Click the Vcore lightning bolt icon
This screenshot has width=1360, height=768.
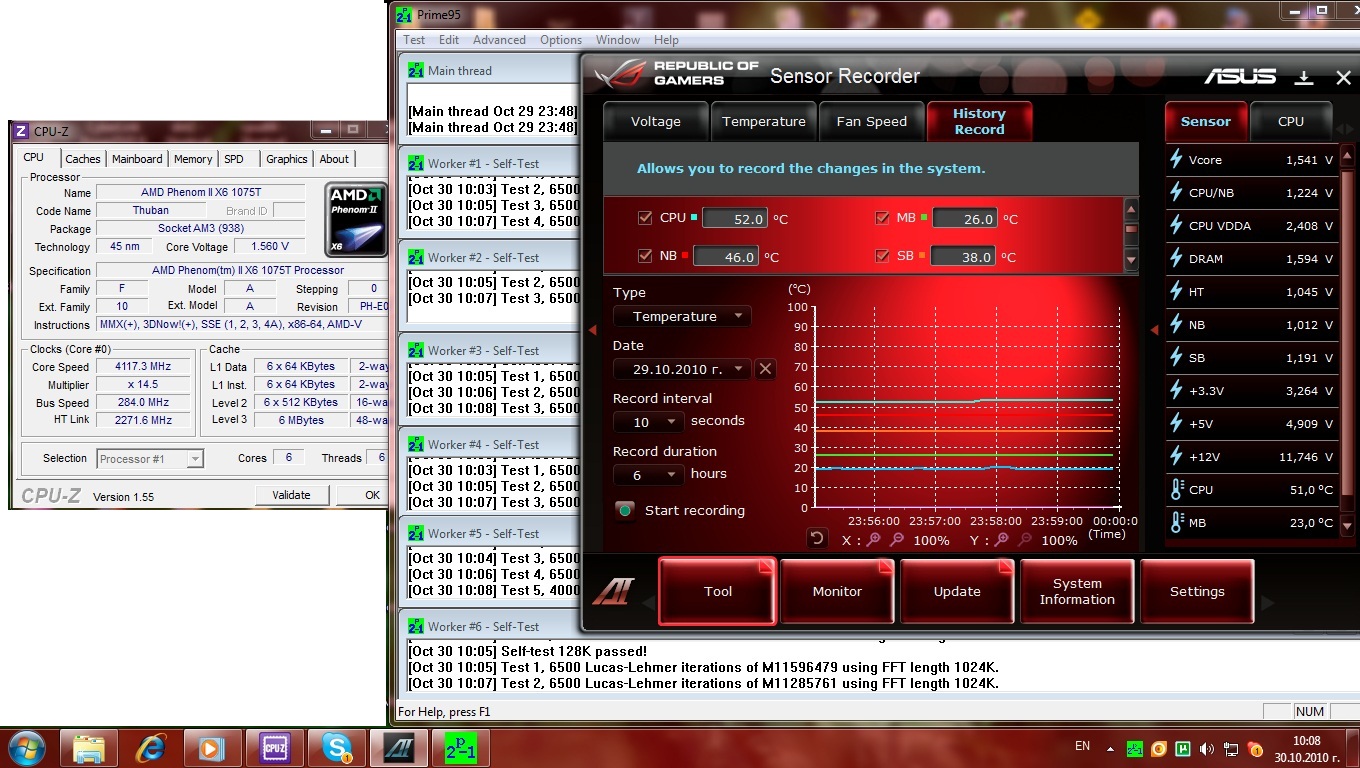[1176, 160]
